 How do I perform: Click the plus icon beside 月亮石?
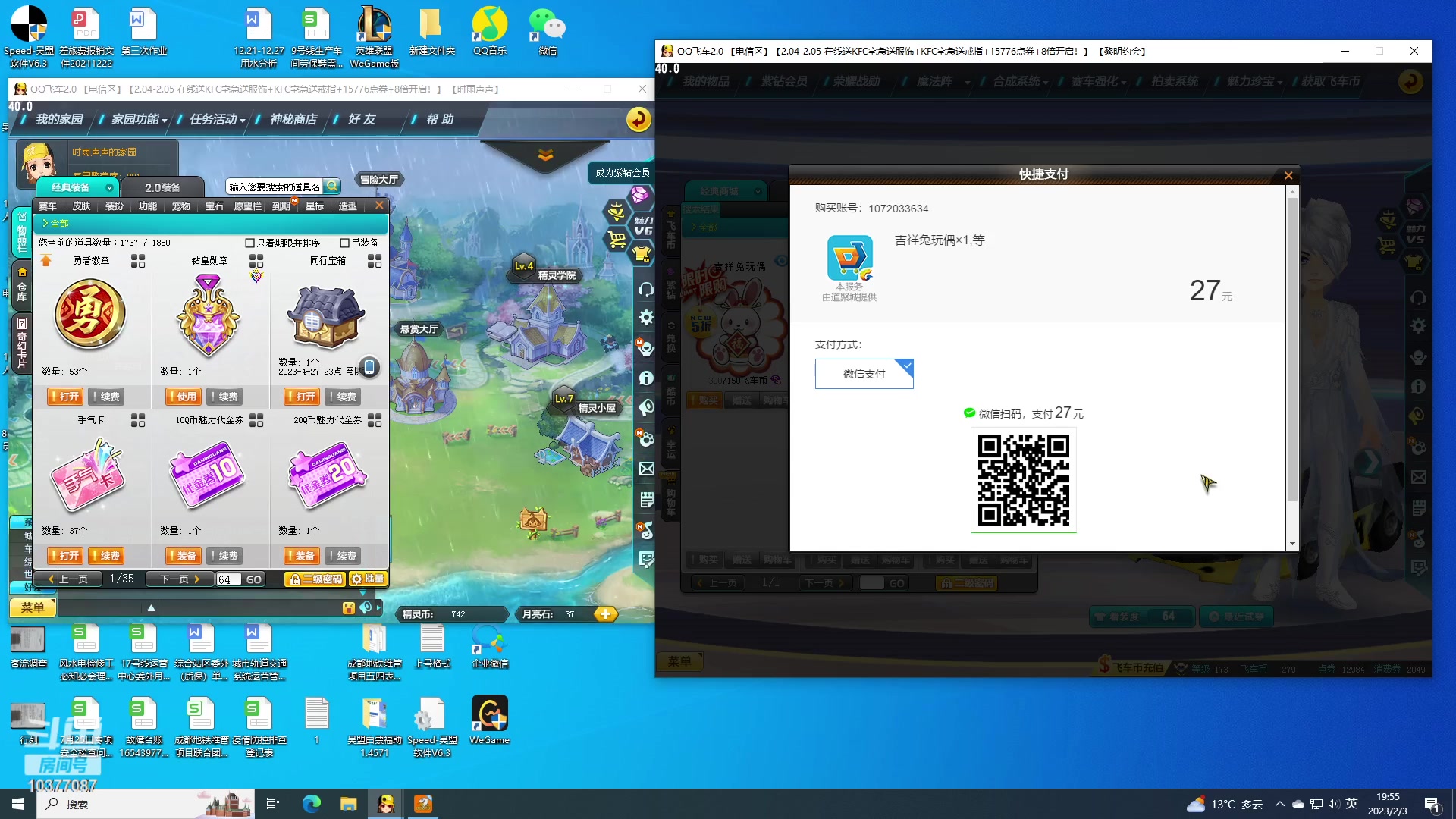click(x=605, y=614)
